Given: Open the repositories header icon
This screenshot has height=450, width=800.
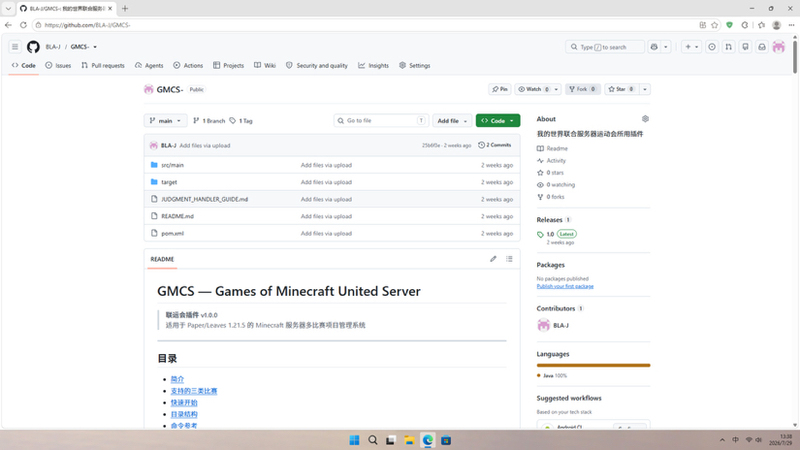Looking at the screenshot, I should (x=745, y=47).
